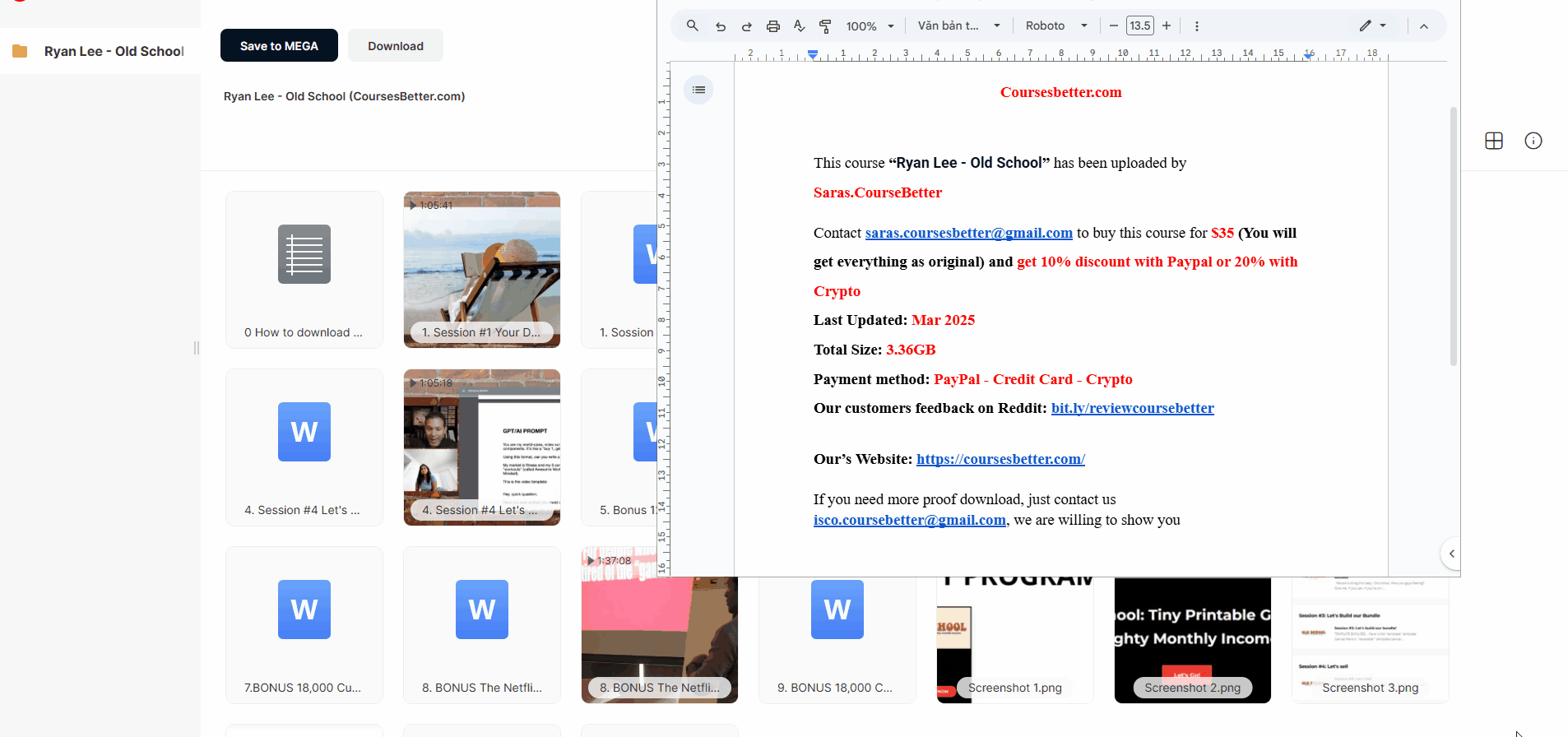Undo the last action in the document
Screen dimensions: 1568x737
[x=721, y=26]
